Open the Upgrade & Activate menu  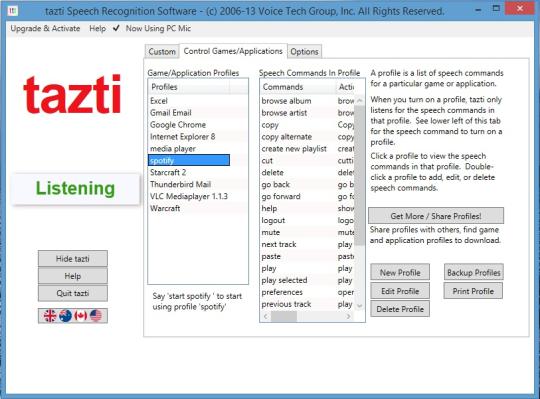[x=45, y=29]
